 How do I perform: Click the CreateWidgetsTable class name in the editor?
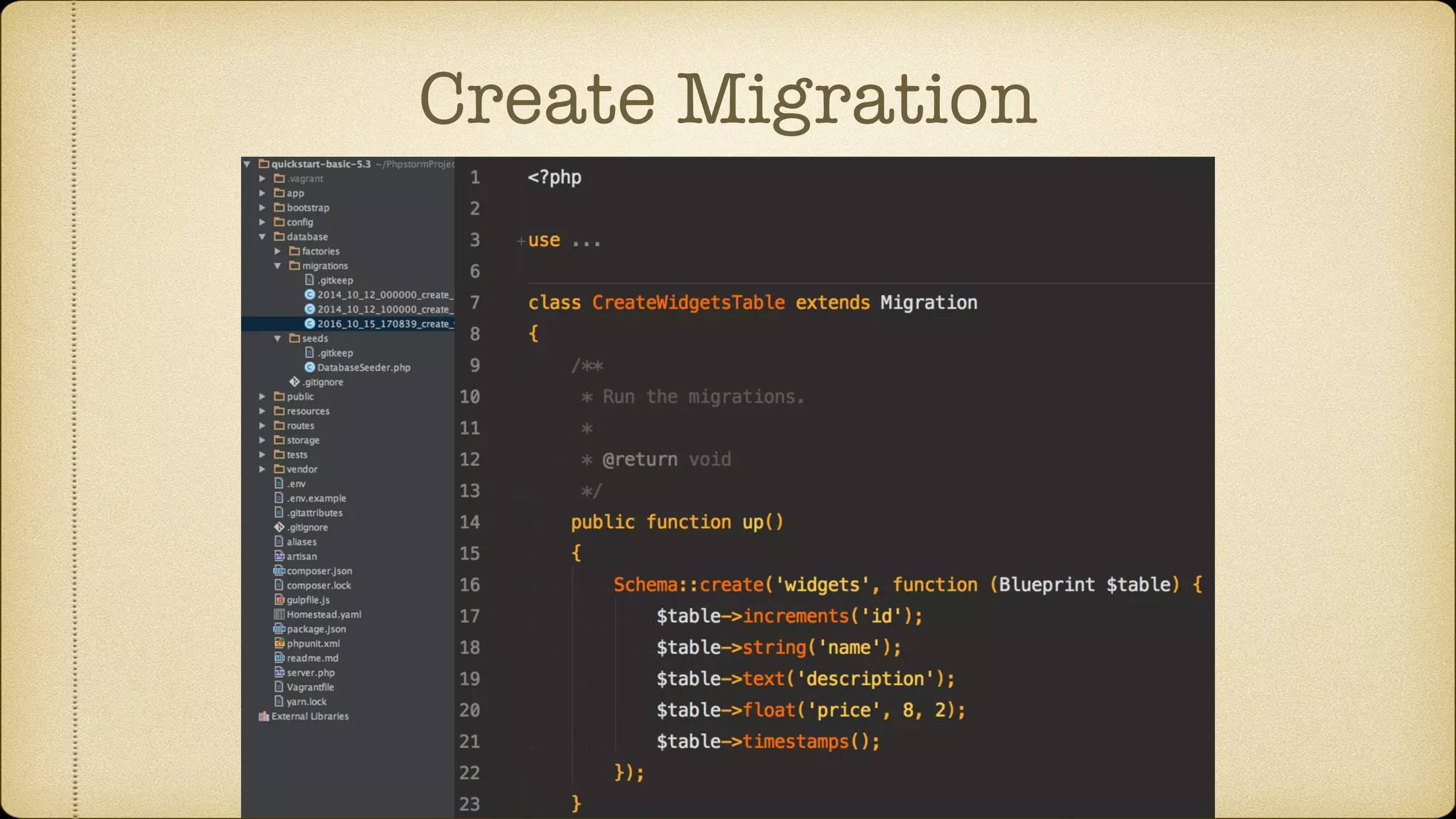pos(689,303)
